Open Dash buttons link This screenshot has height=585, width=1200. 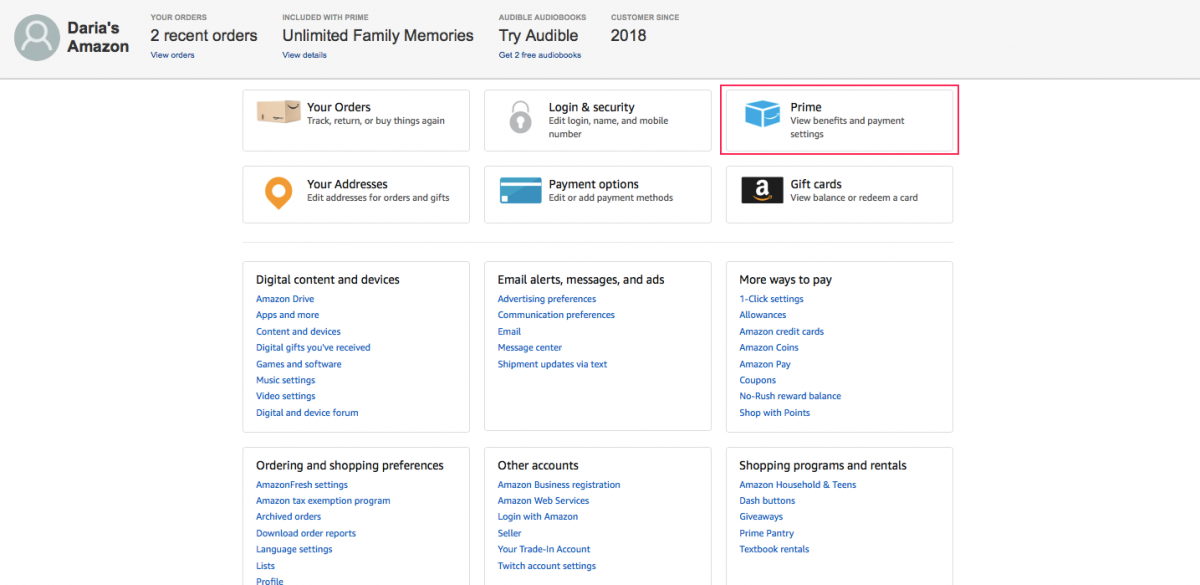[767, 501]
